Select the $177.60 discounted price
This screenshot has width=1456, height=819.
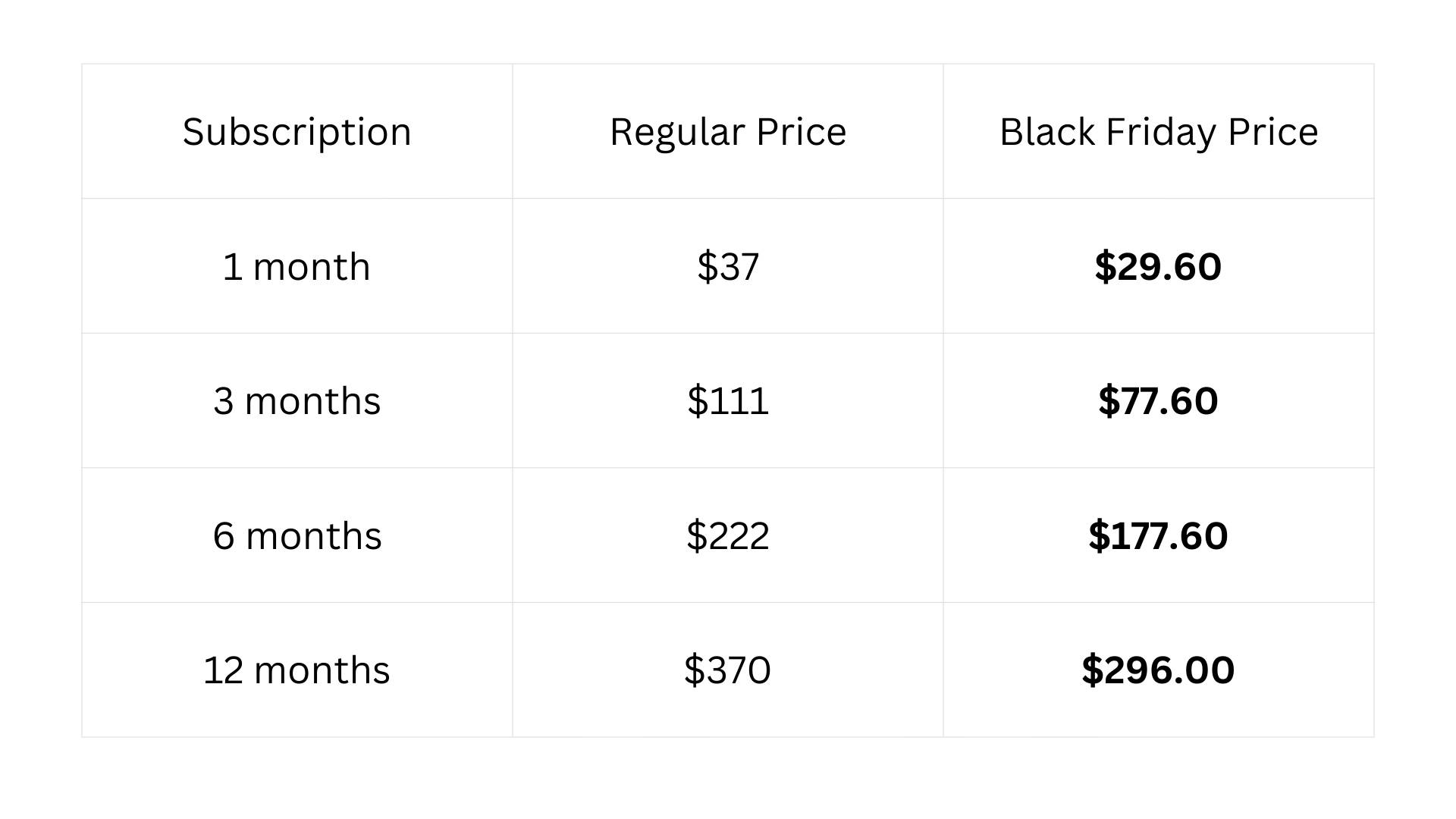click(x=1158, y=536)
